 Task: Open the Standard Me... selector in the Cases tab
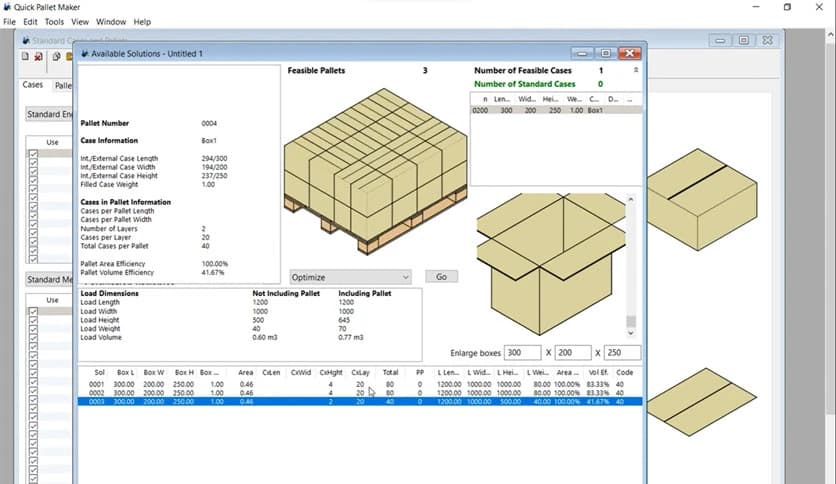point(49,279)
